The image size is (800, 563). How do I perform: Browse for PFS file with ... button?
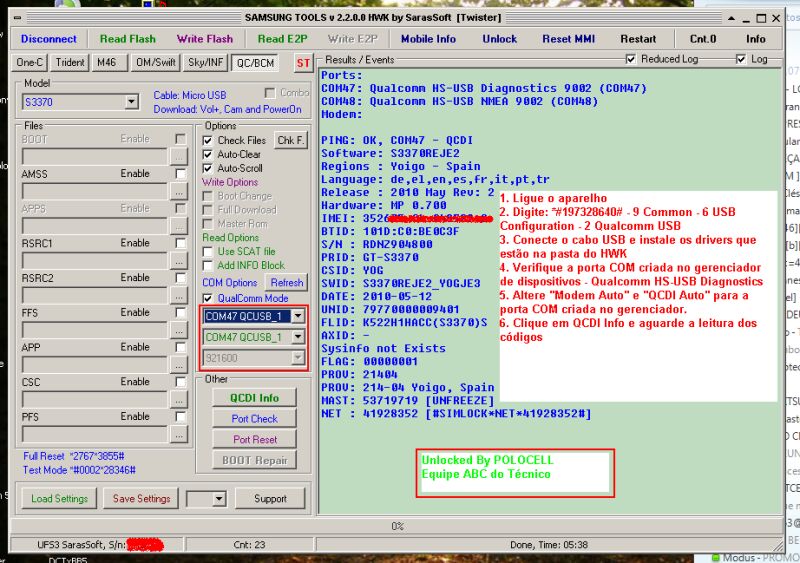pos(179,435)
